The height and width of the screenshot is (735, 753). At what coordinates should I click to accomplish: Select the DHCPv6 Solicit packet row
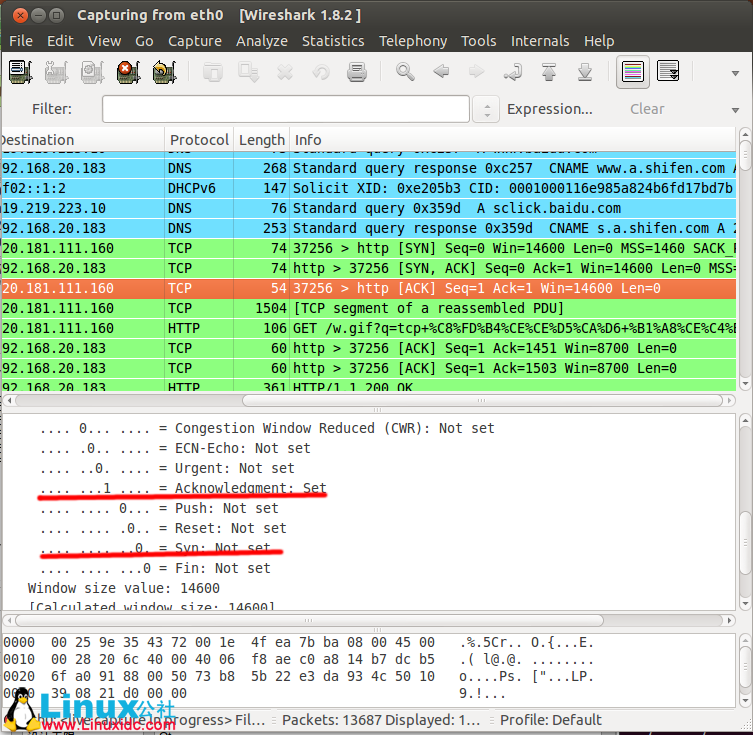(369, 188)
